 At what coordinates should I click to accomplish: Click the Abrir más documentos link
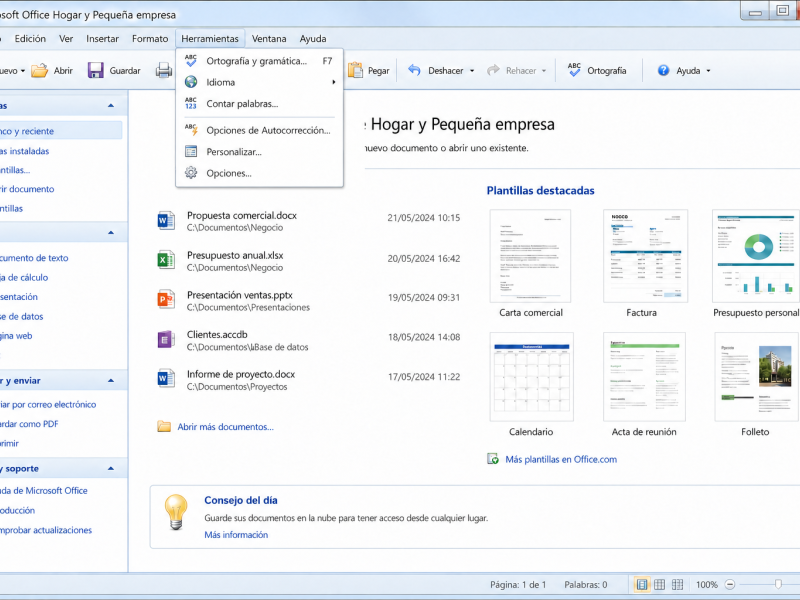pos(226,427)
